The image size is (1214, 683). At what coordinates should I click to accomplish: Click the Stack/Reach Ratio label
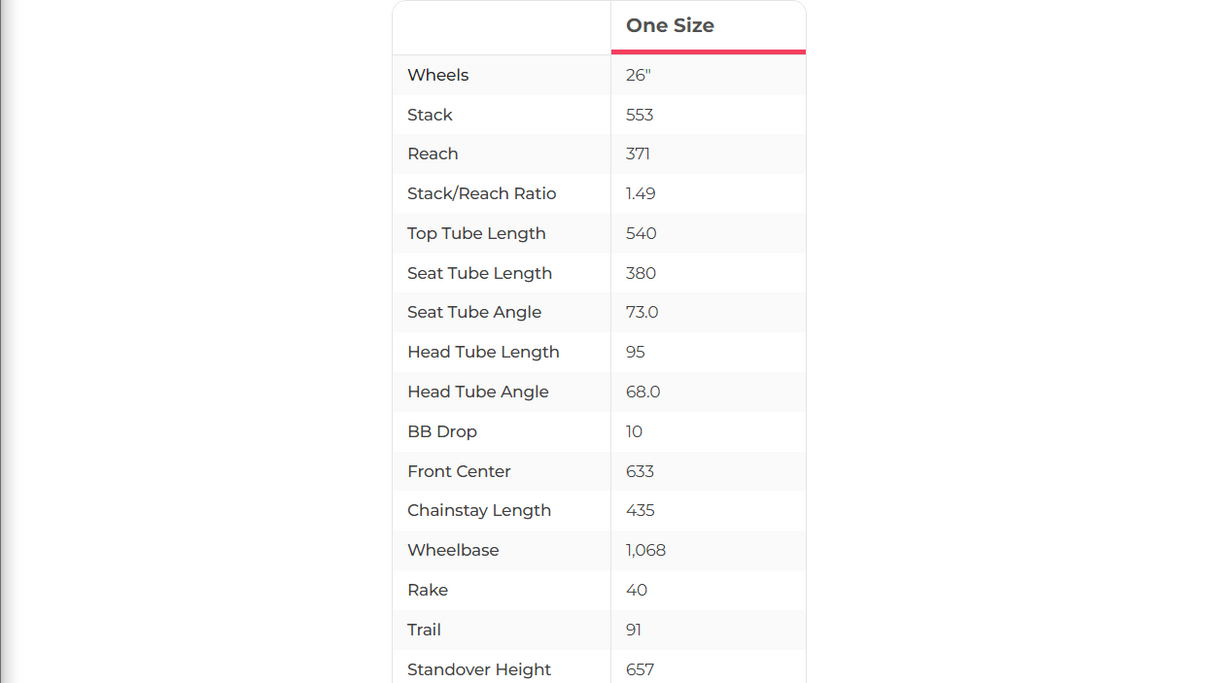(481, 194)
